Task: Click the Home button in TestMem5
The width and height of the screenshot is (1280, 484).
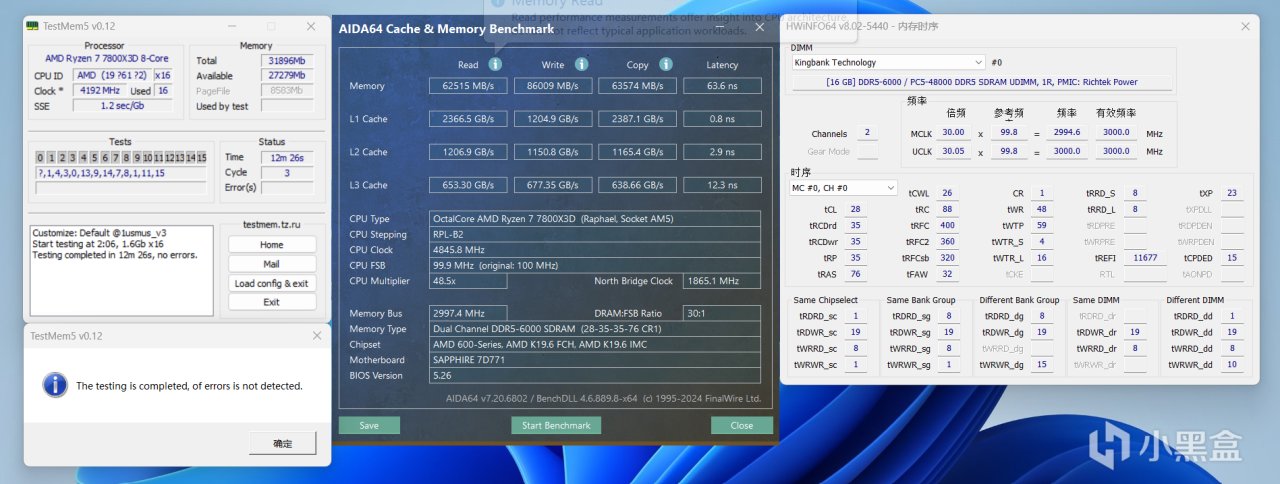Action: [272, 244]
